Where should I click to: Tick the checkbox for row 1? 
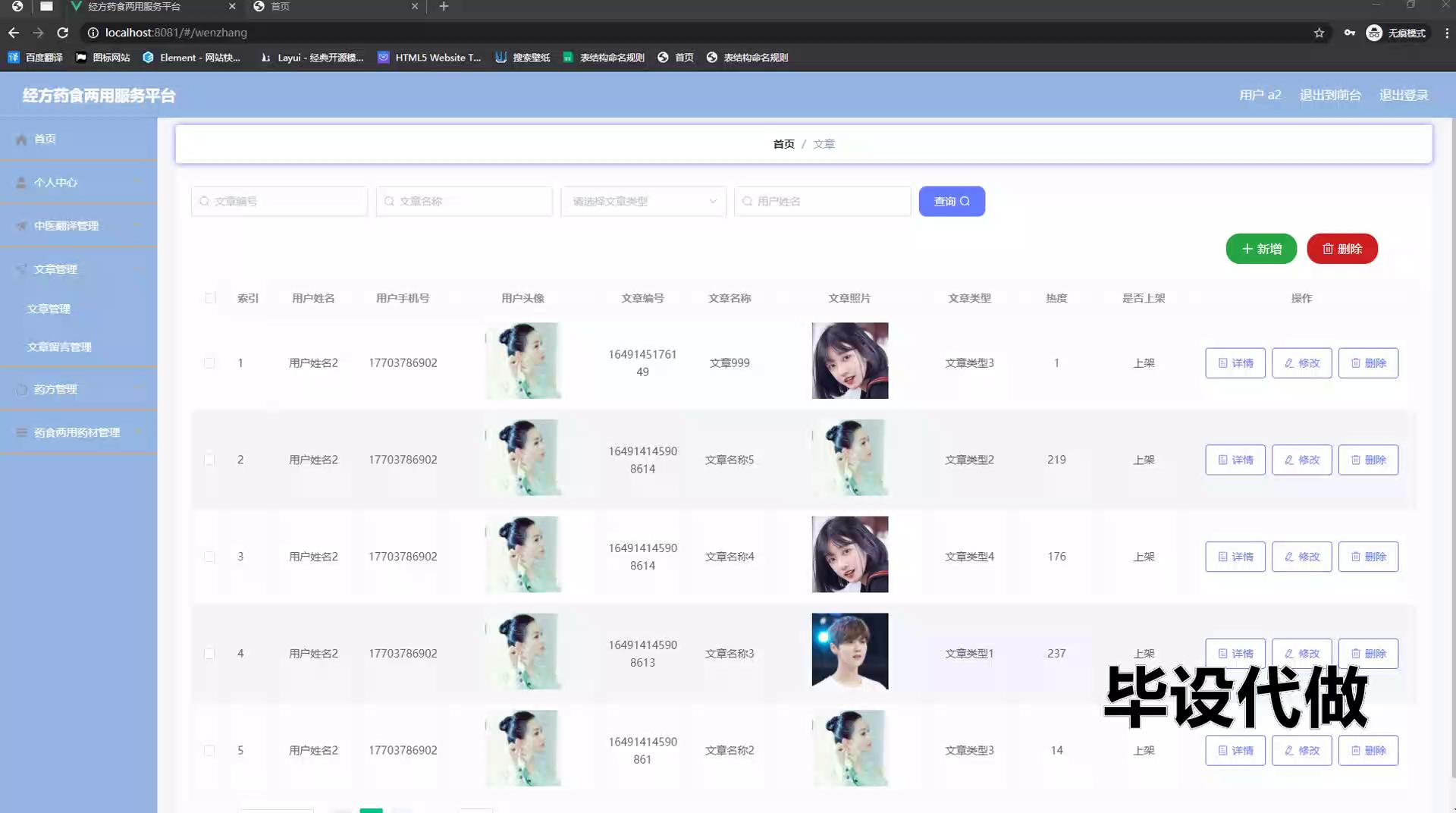(209, 363)
